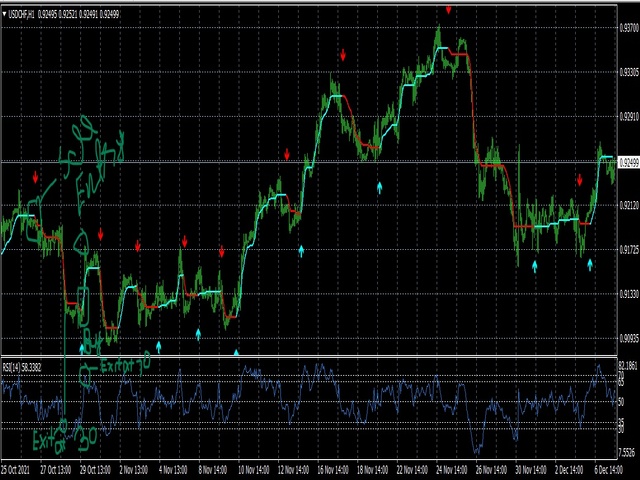The image size is (640, 480).
Task: Click the 0.92120 price axis label
Action: point(629,205)
